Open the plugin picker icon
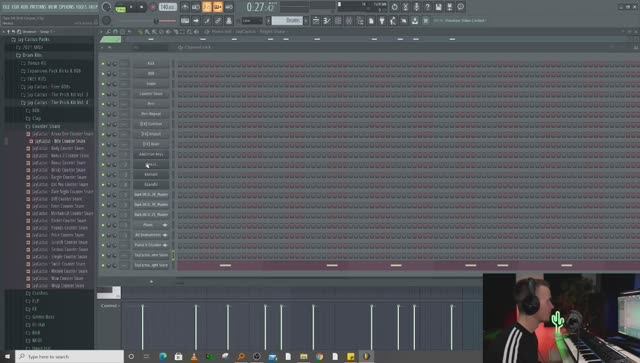The image size is (640, 363). (382, 20)
